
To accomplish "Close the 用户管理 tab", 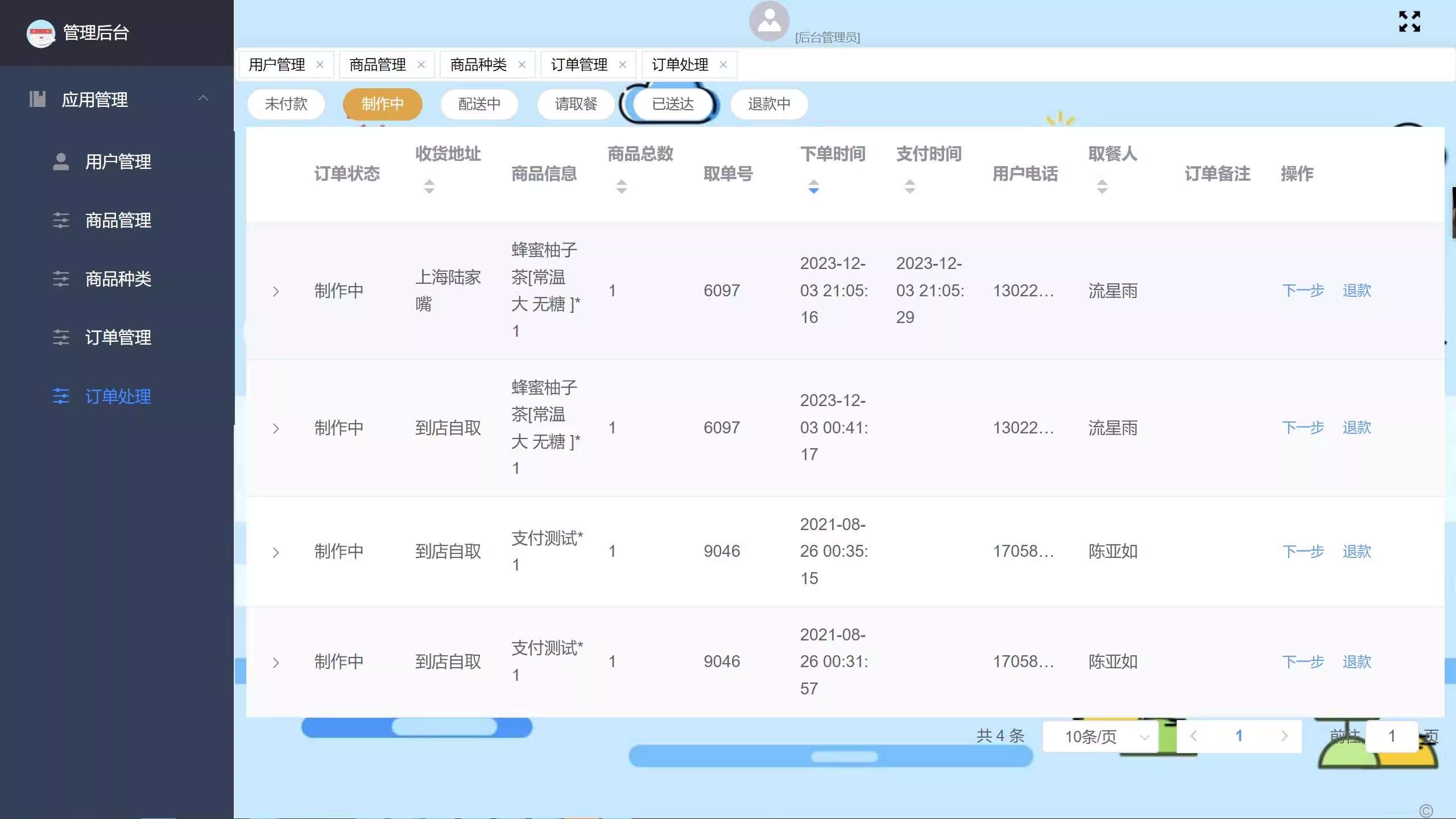I will pos(320,65).
